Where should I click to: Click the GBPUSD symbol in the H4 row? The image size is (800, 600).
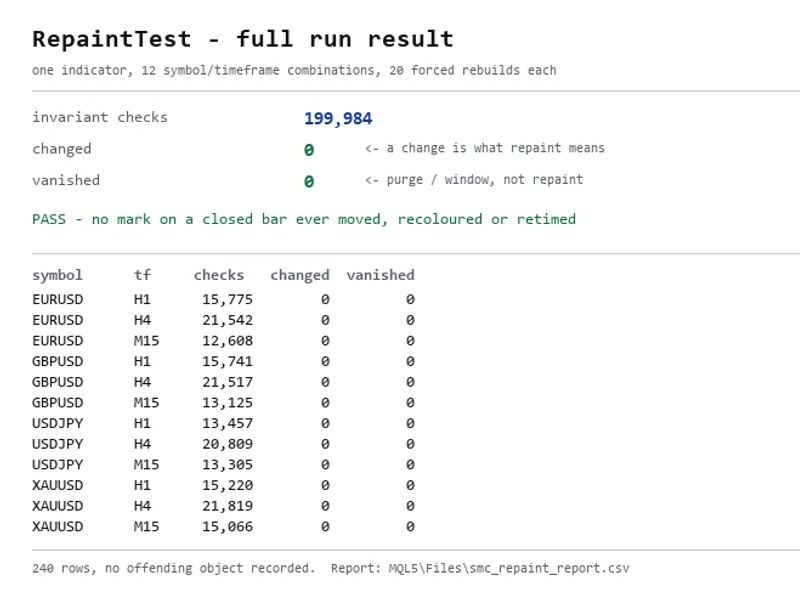click(58, 382)
